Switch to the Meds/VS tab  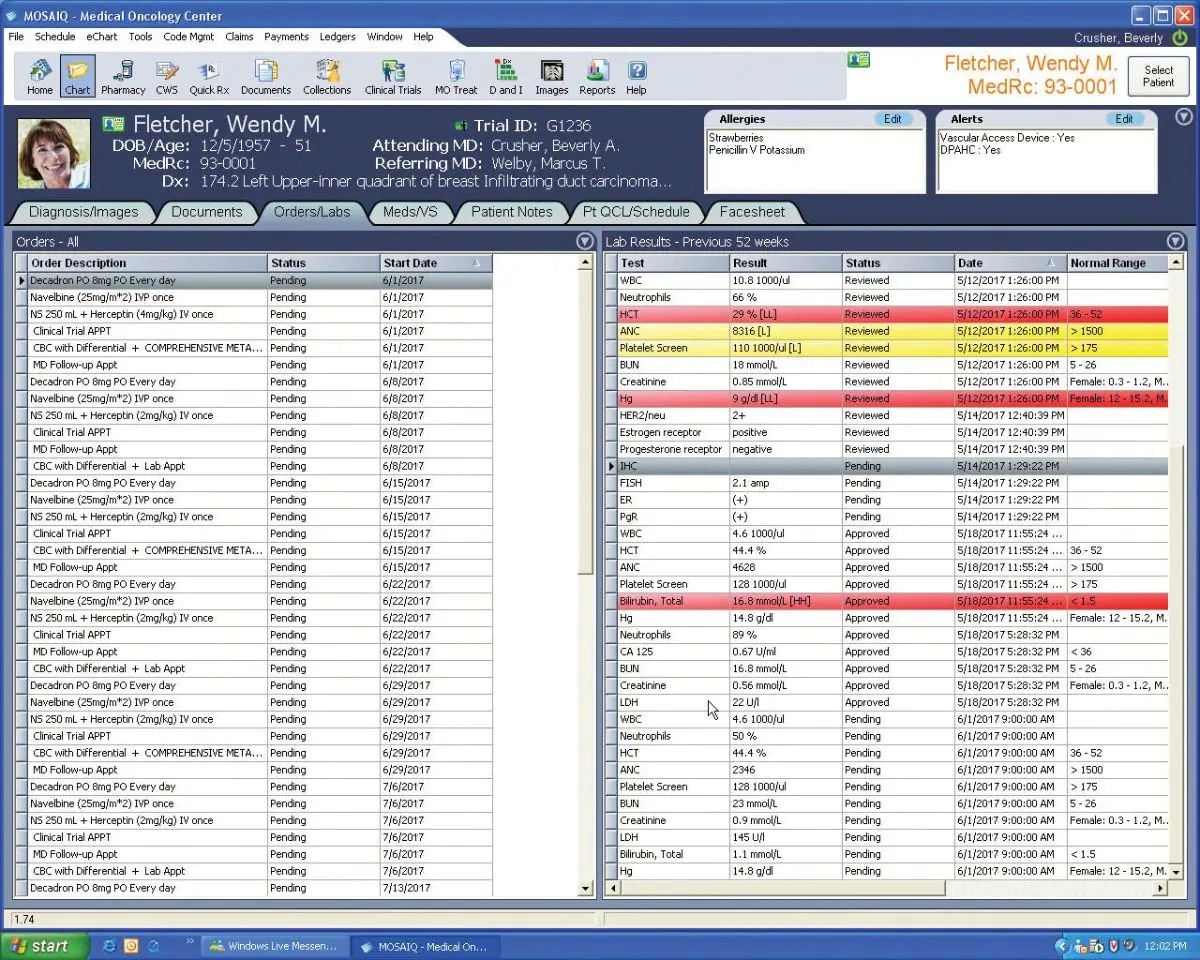(x=411, y=212)
